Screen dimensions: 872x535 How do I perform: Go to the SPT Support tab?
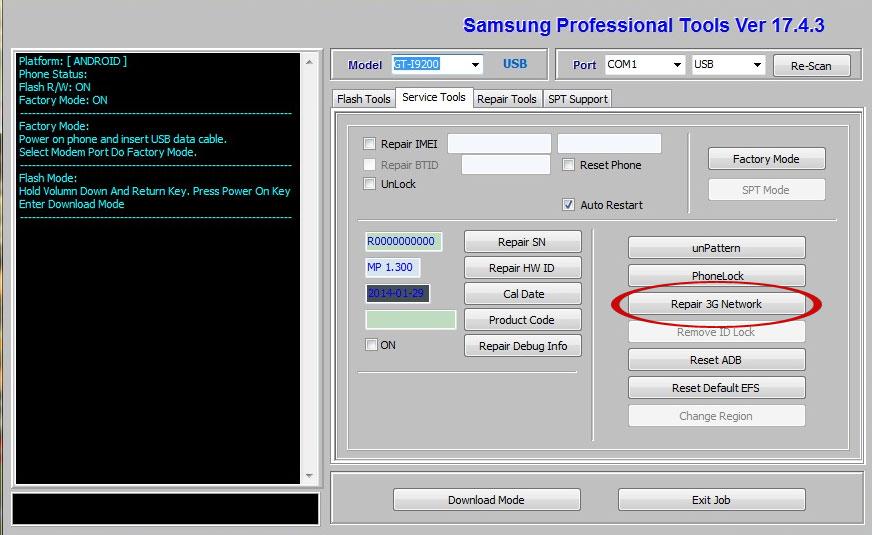tap(577, 99)
